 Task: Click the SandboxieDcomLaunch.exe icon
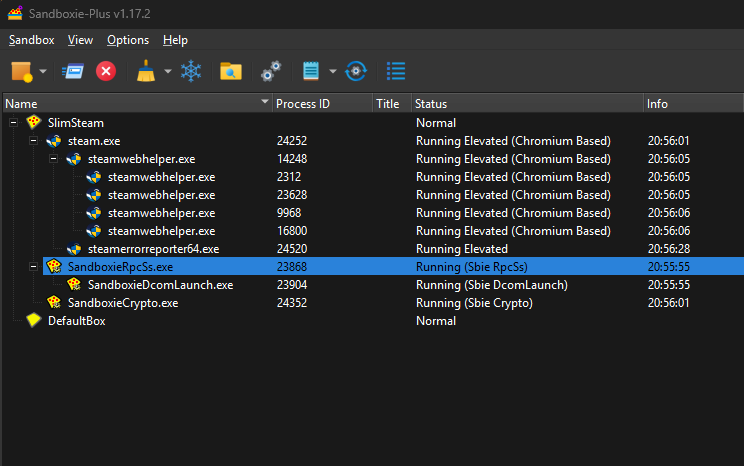[x=74, y=285]
